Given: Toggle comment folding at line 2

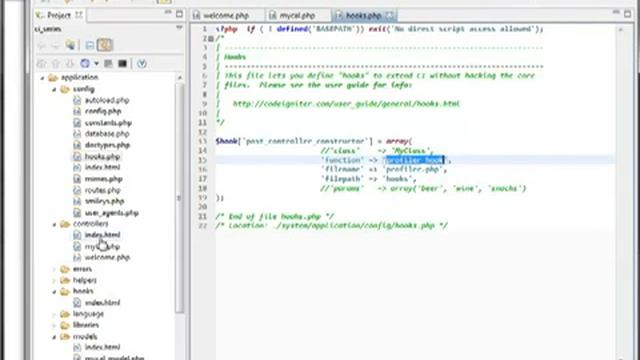Looking at the screenshot, I should tap(211, 38).
